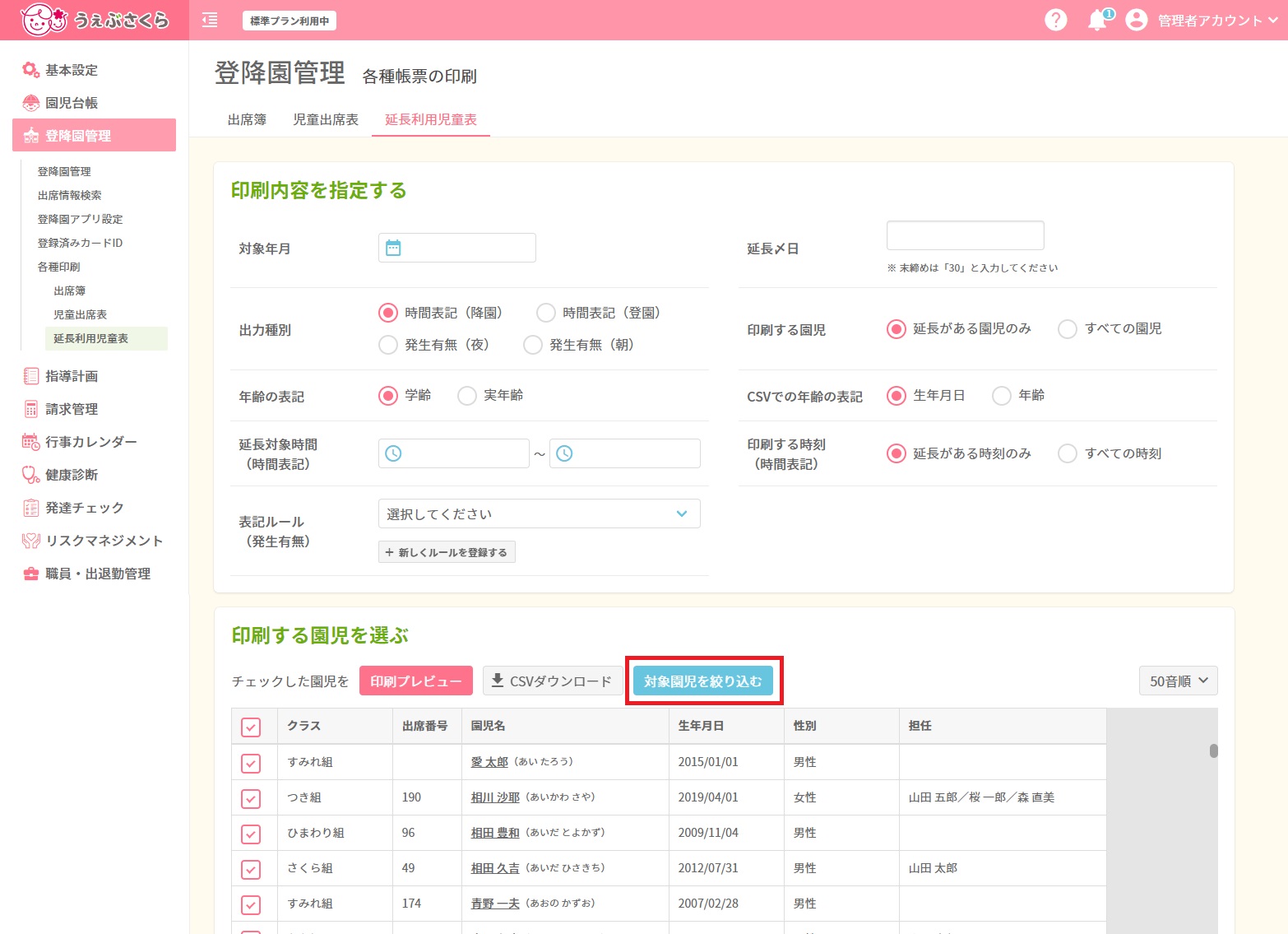Open the 表記ルール 選択してください dropdown
Screen dimensions: 1288x934
(539, 513)
